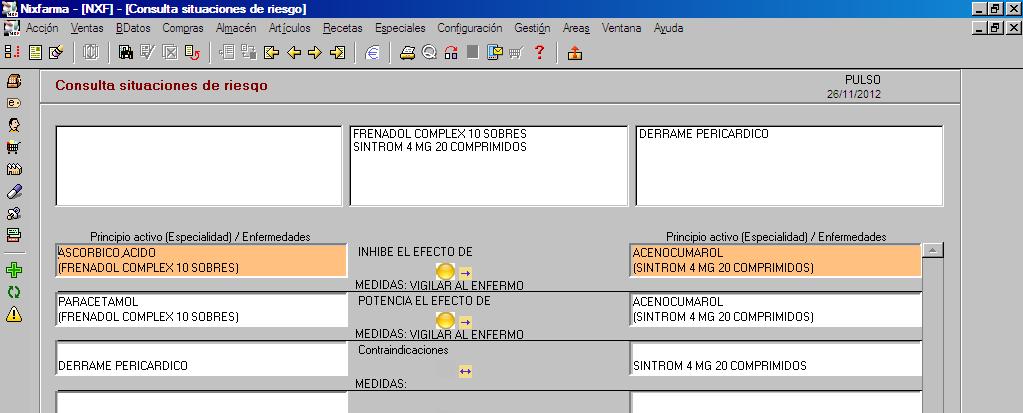
Task: Go to previous record left arrow icon
Action: click(294, 52)
